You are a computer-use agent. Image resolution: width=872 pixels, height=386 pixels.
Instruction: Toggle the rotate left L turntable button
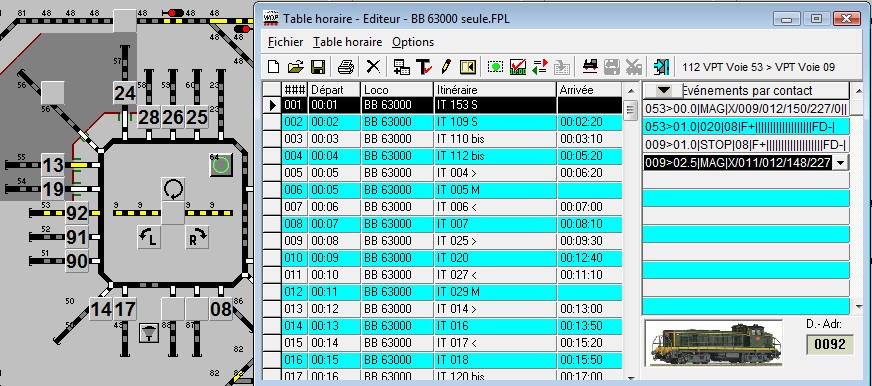point(148,237)
